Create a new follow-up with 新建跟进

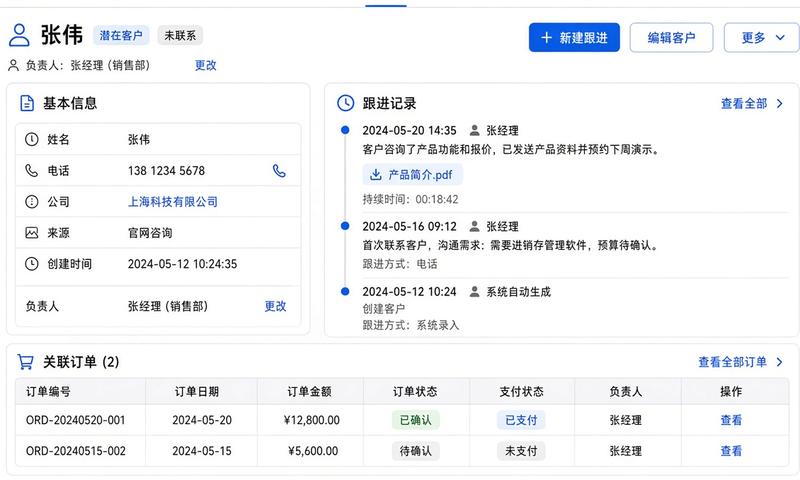click(574, 38)
